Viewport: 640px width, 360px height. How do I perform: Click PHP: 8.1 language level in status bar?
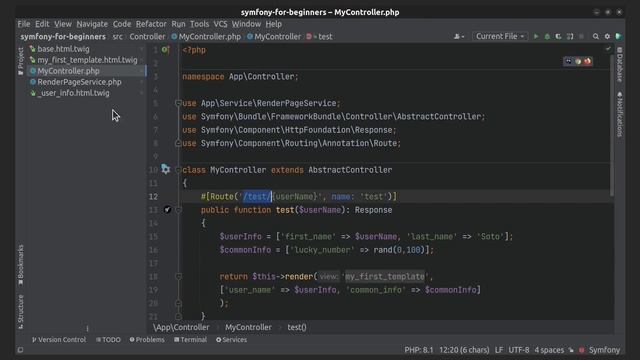[x=418, y=350]
